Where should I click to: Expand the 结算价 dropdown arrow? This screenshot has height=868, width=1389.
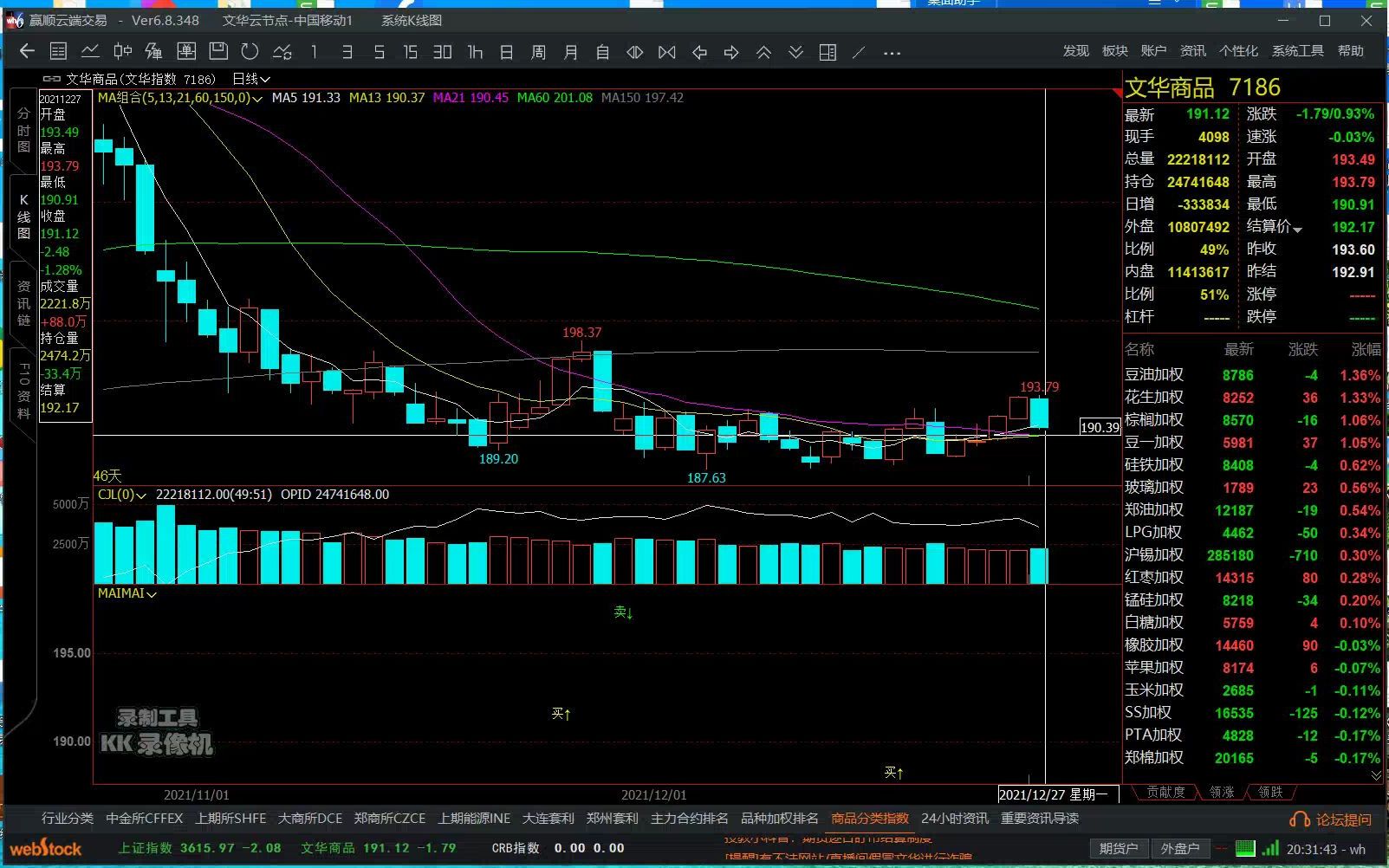[x=1297, y=230]
